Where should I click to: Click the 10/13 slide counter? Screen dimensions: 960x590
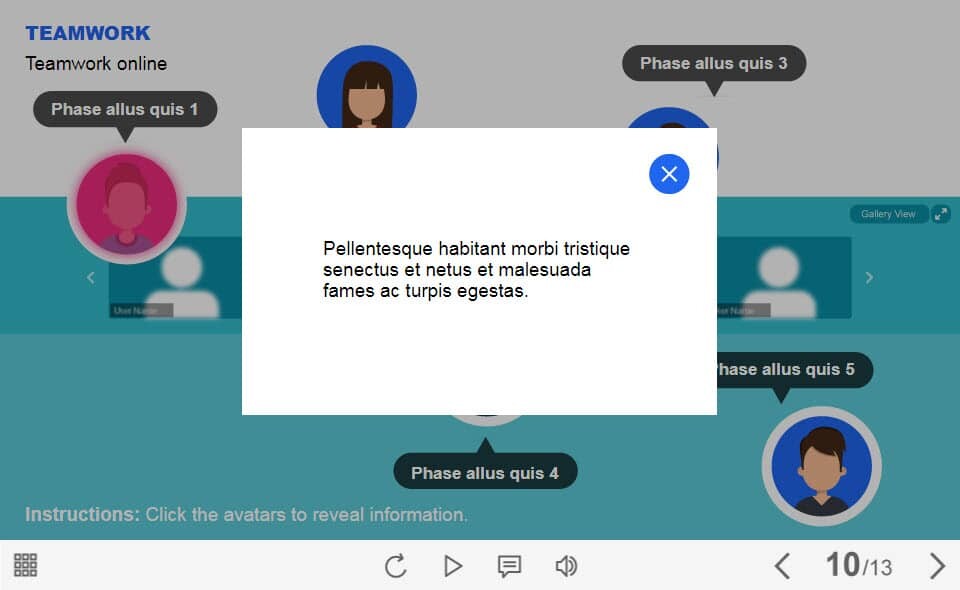(858, 566)
